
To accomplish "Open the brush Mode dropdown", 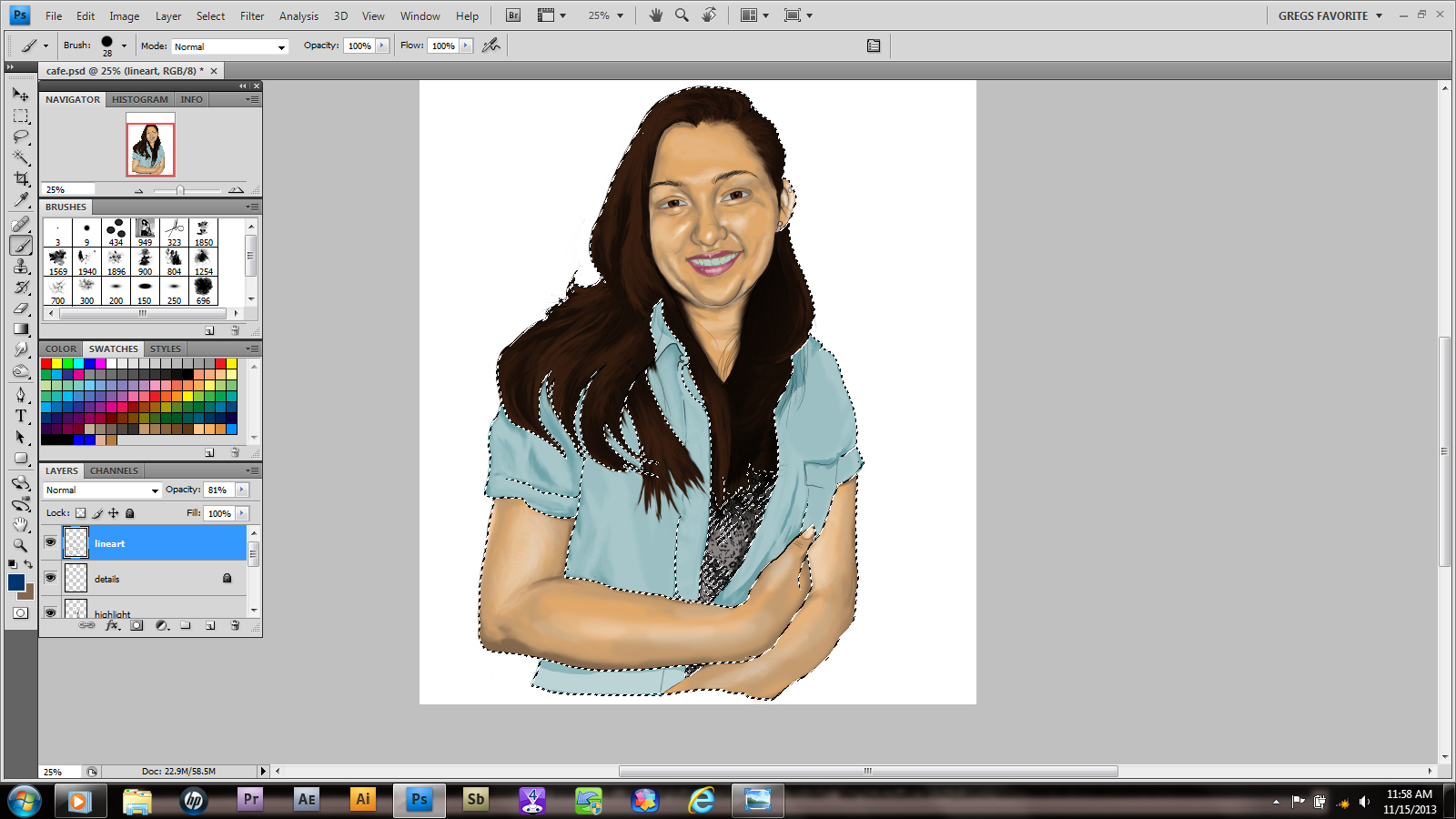I will tap(229, 46).
